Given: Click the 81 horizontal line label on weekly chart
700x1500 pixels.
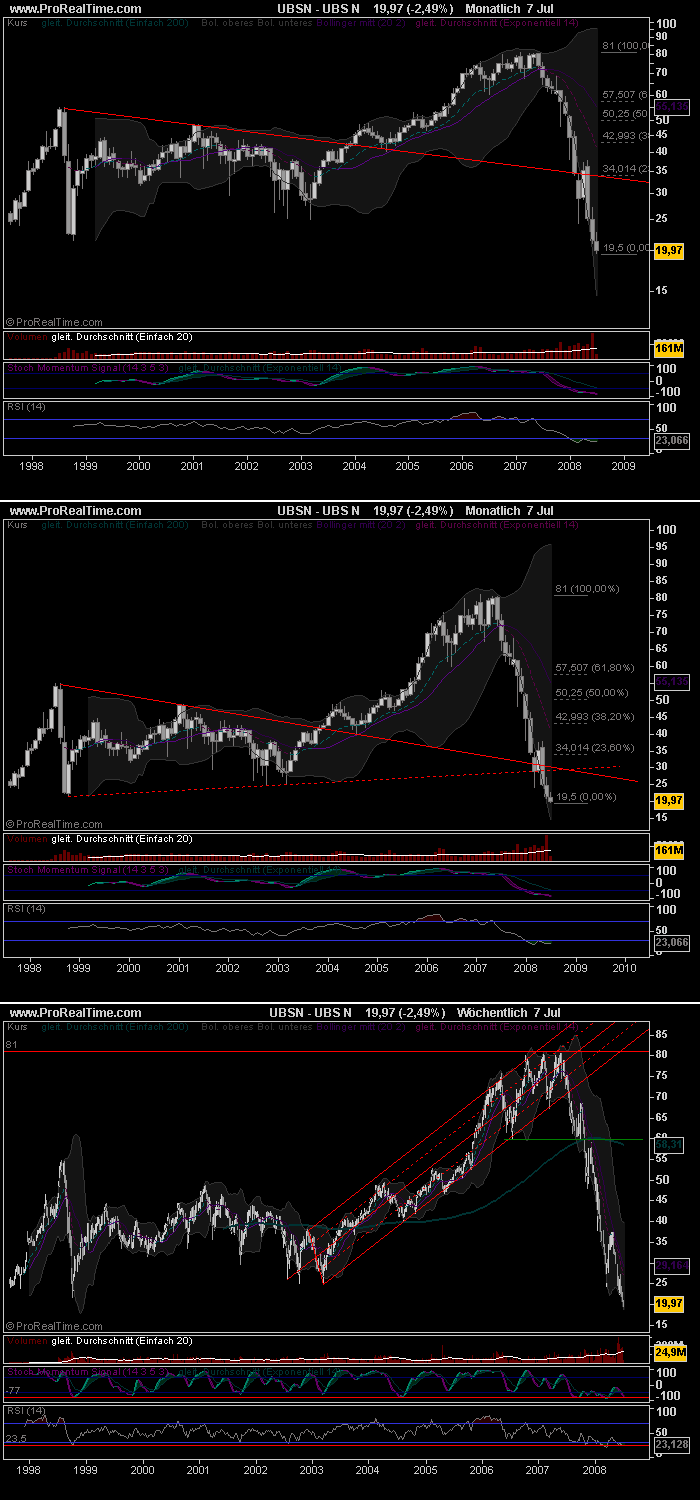Looking at the screenshot, I should (x=12, y=1045).
